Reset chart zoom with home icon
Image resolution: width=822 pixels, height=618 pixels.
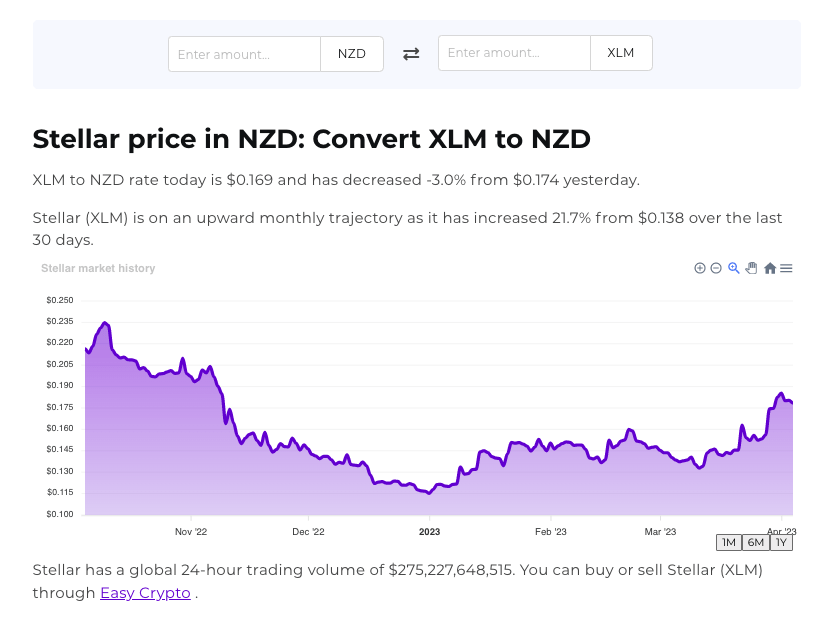click(x=770, y=268)
